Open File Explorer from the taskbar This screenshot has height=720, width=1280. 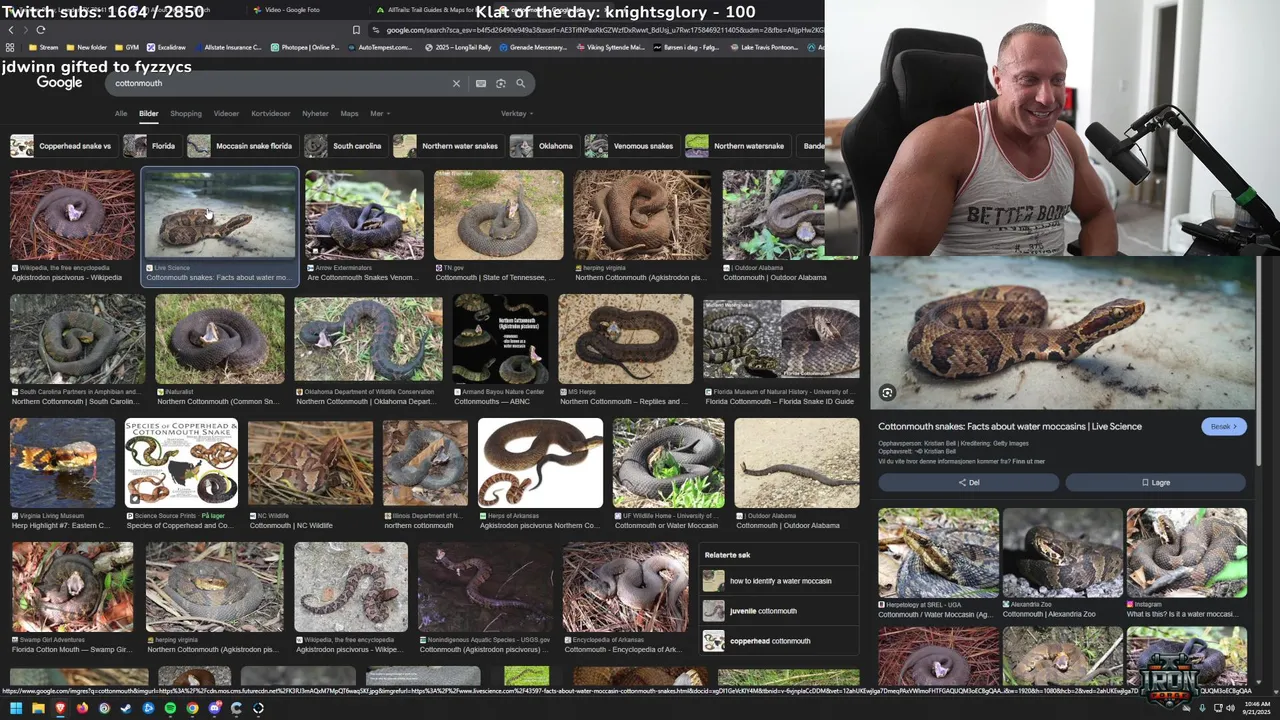pyautogui.click(x=37, y=708)
